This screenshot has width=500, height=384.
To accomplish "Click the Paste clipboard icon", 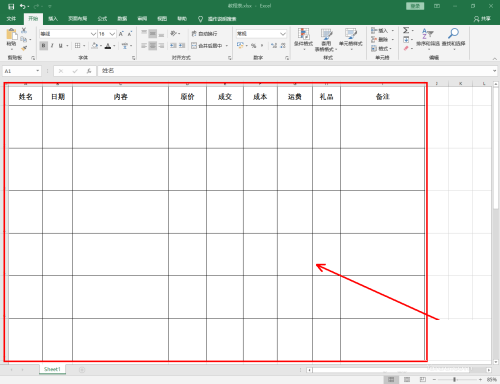I will click(x=11, y=34).
